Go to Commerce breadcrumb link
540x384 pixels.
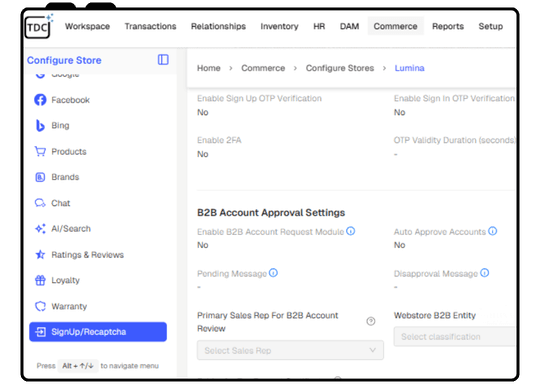click(x=263, y=68)
